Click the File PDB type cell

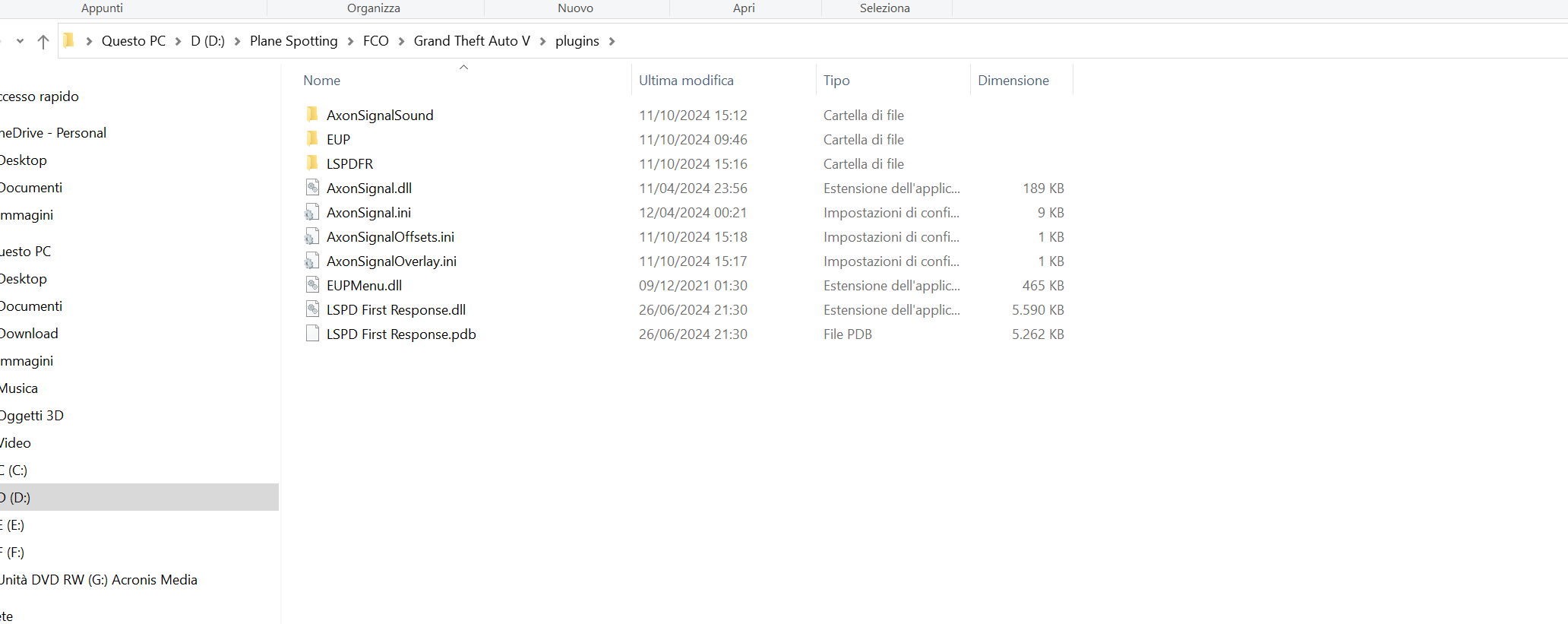click(x=848, y=334)
